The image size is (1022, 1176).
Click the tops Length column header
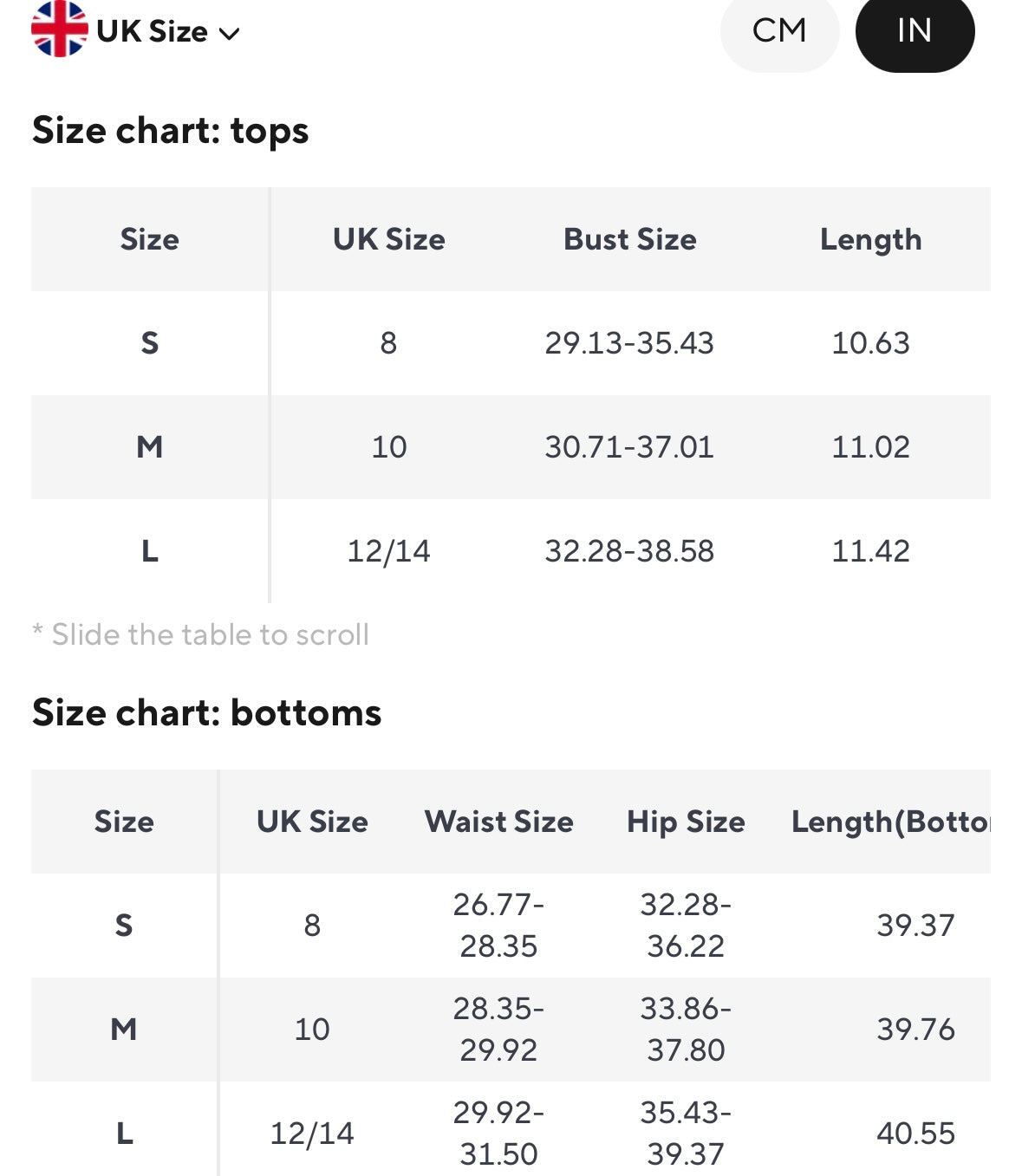point(870,239)
